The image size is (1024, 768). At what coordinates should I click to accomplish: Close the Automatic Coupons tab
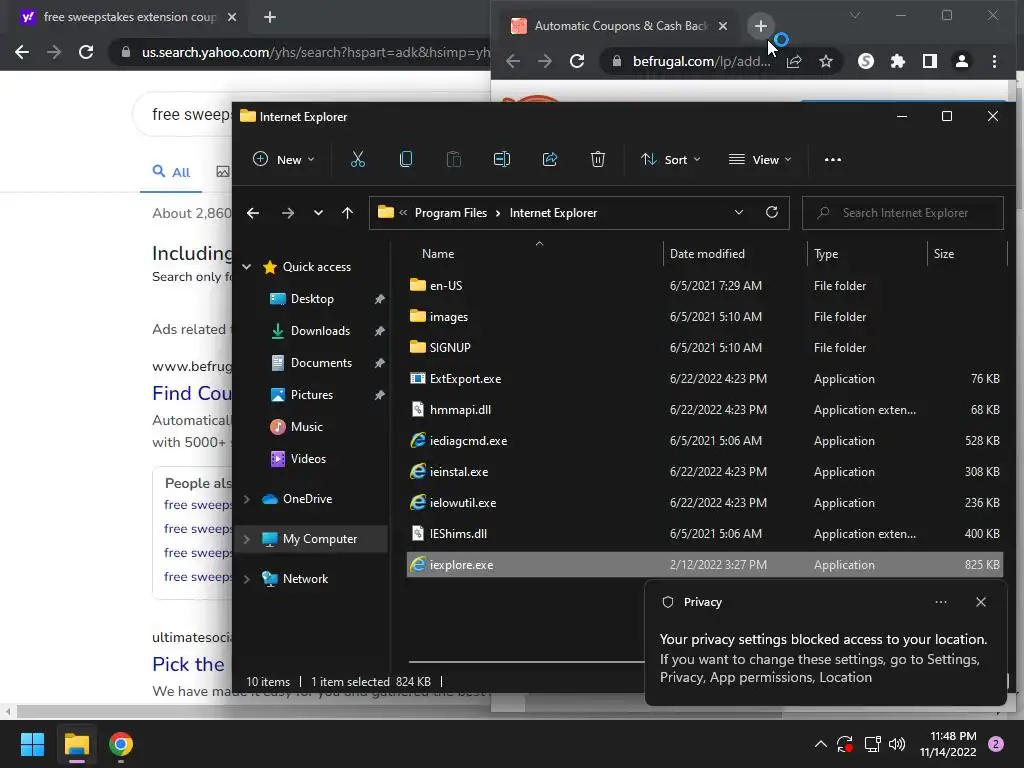click(722, 26)
